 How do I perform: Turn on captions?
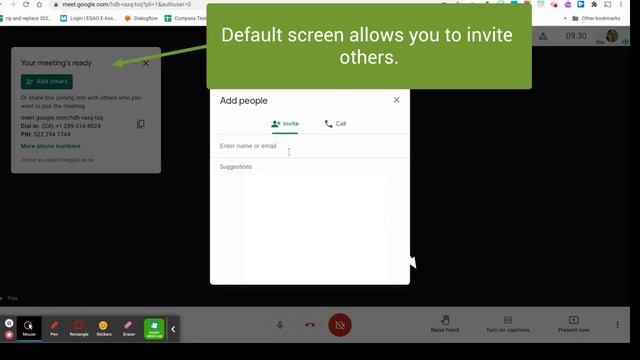[x=508, y=324]
